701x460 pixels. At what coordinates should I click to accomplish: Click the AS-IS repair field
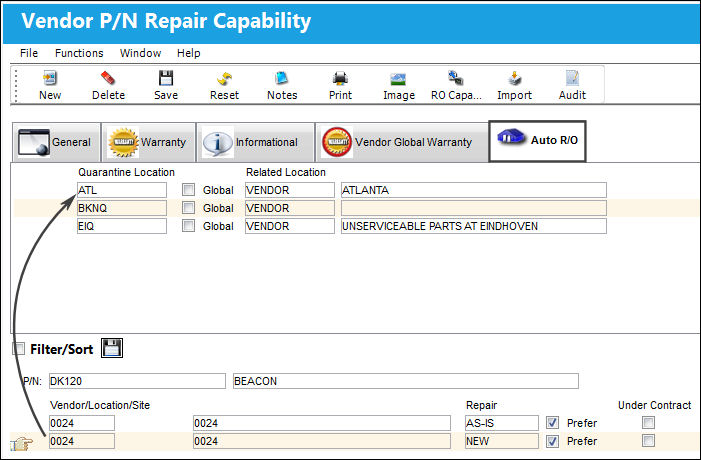(502, 423)
